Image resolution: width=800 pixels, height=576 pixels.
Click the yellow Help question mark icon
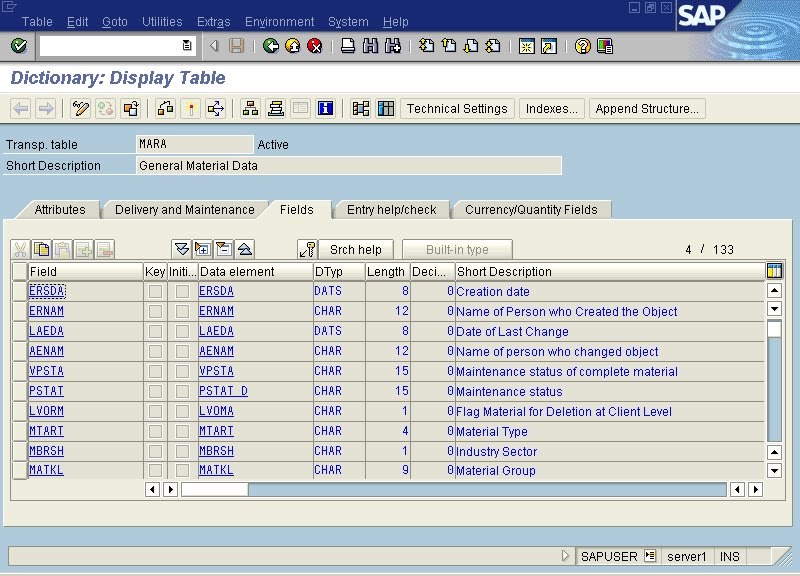tap(582, 46)
